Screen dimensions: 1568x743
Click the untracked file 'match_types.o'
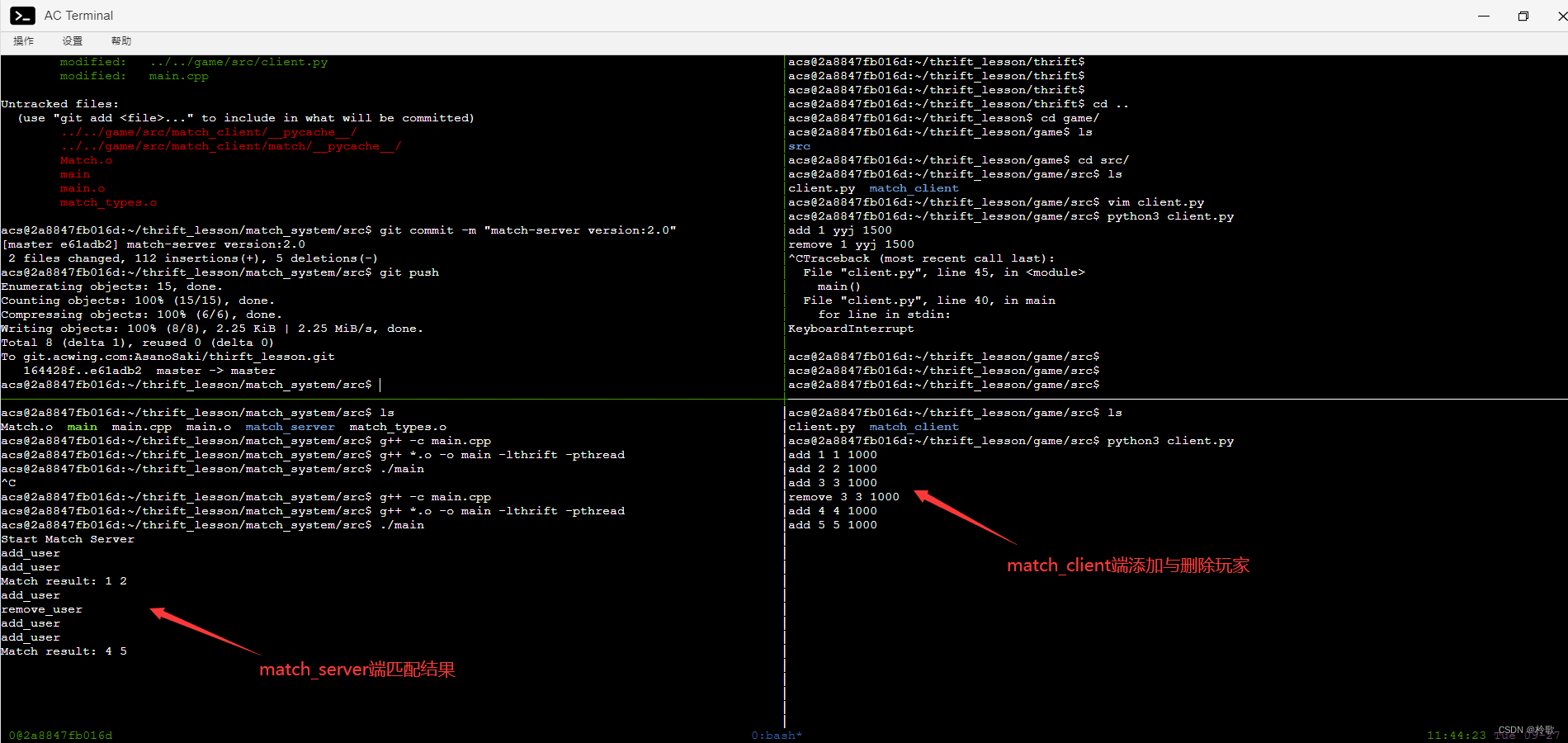pos(108,202)
